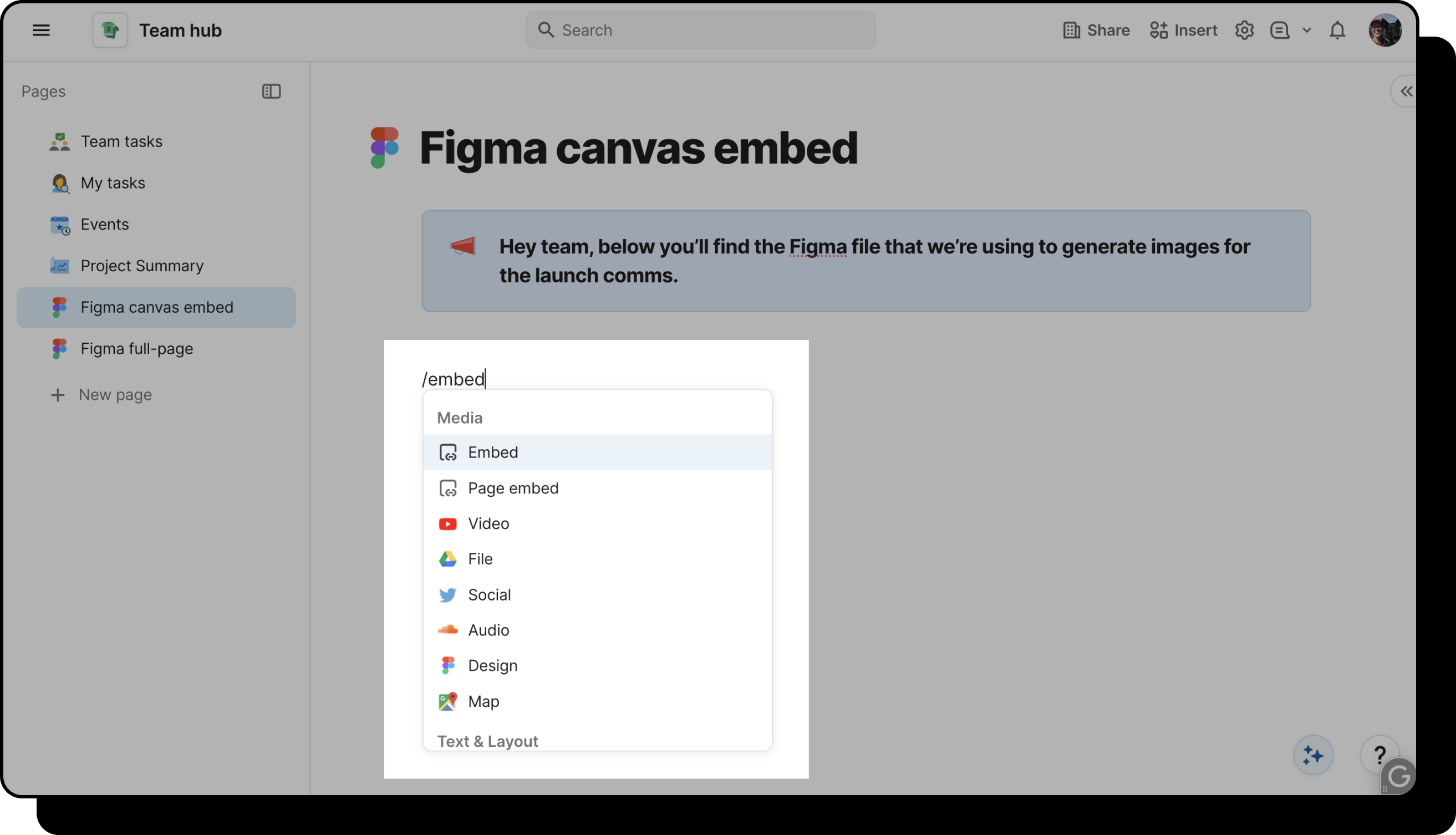Pick the Page embed option
Image resolution: width=1456 pixels, height=835 pixels.
[513, 488]
